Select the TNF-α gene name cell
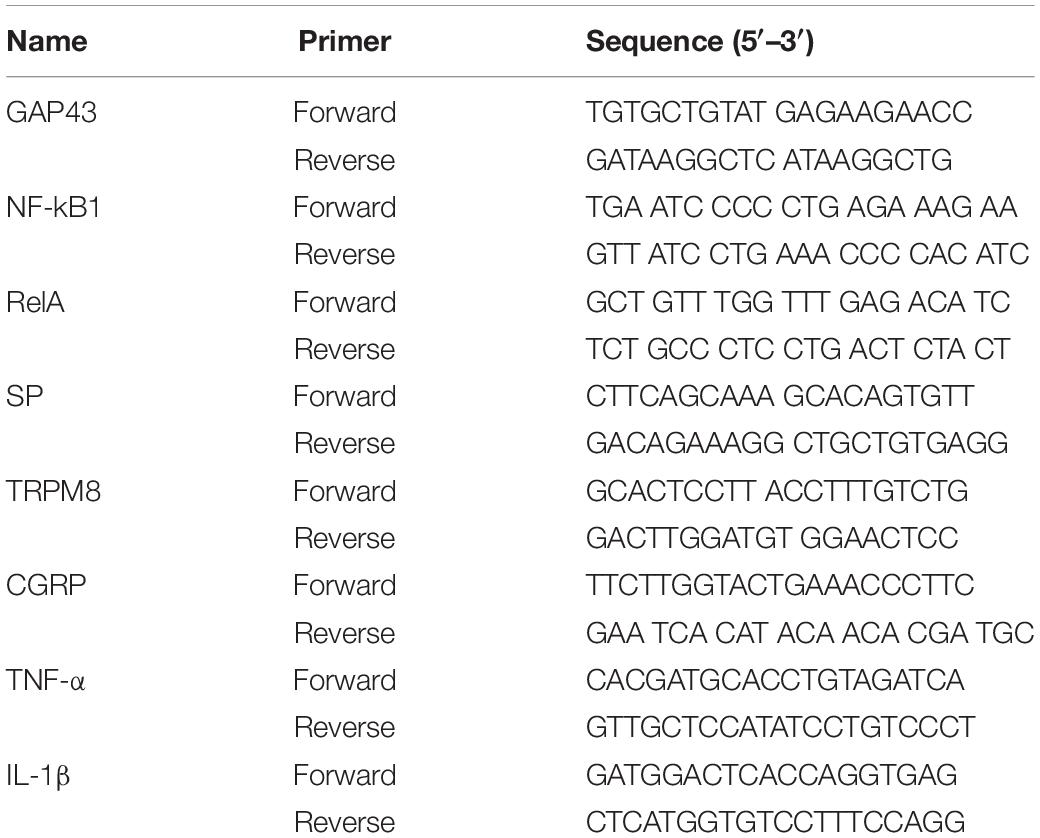This screenshot has height=838, width=1040. [x=45, y=680]
